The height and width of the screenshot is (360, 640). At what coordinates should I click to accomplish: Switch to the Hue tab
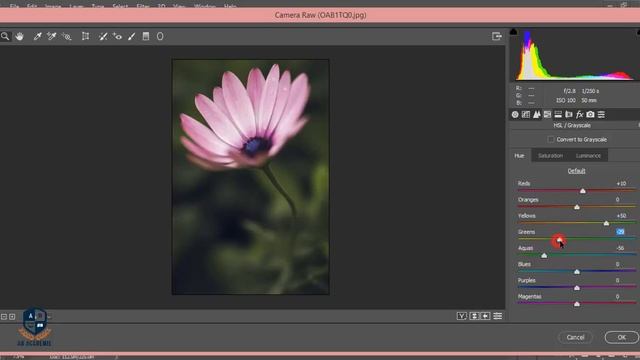coord(519,156)
